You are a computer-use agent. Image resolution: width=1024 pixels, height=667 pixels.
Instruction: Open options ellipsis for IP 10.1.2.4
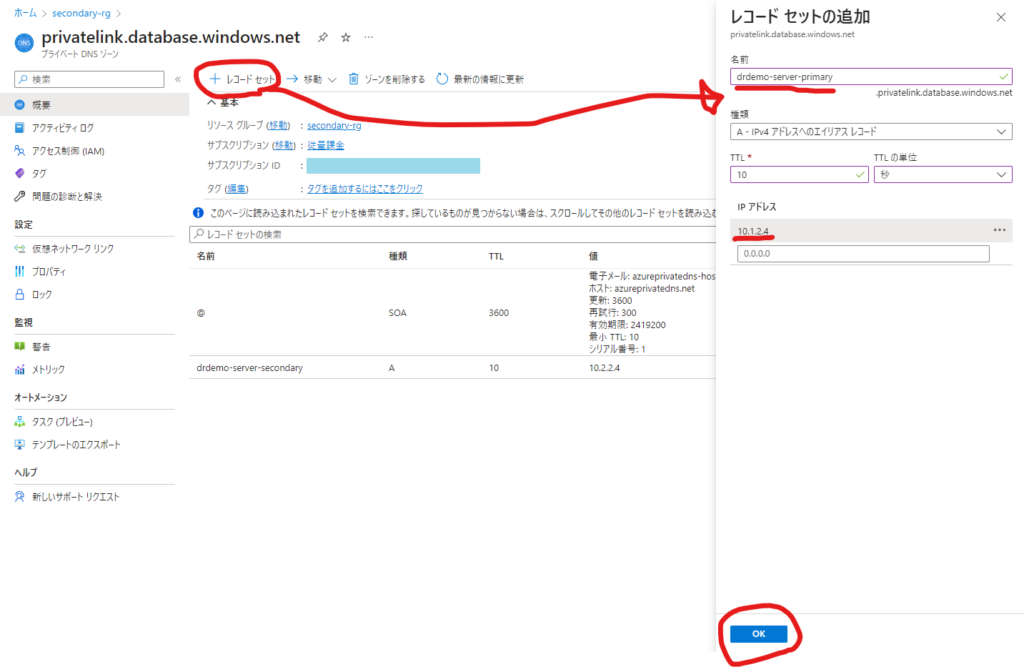pos(999,230)
